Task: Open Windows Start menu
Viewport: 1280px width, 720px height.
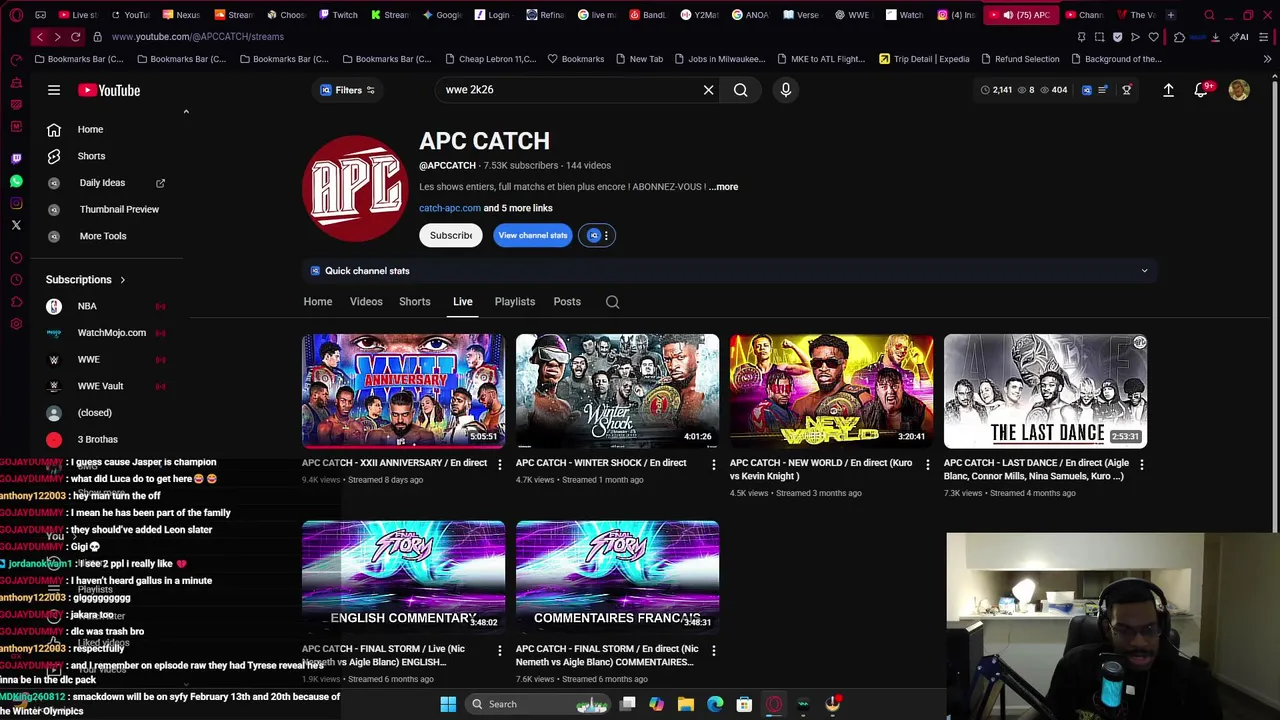Action: [448, 704]
